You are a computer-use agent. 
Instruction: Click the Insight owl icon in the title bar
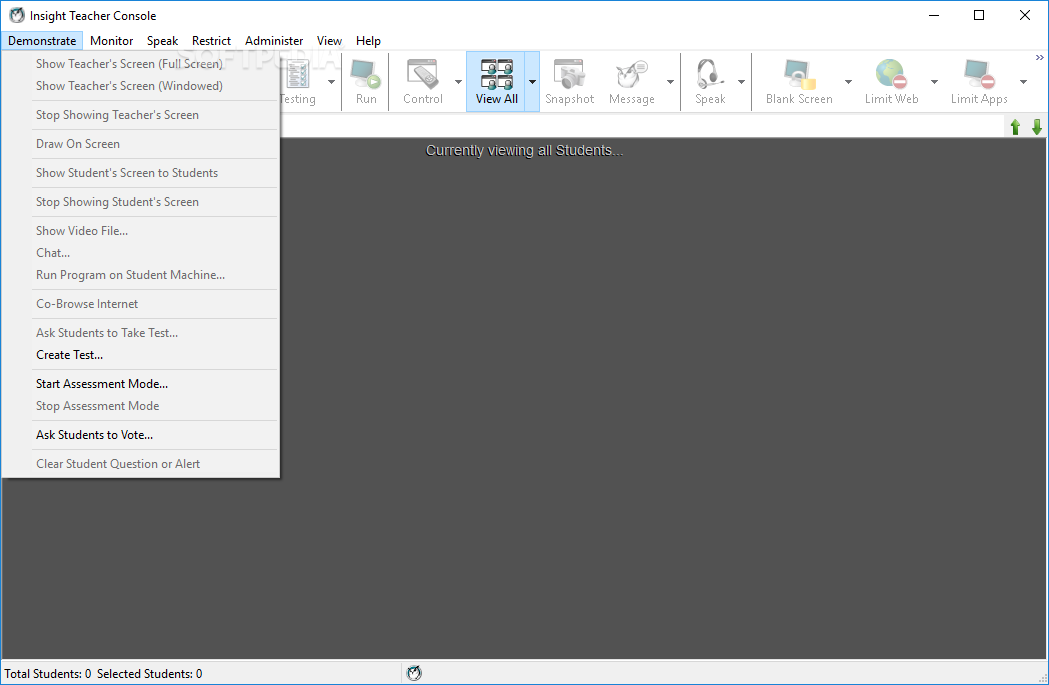[17, 15]
